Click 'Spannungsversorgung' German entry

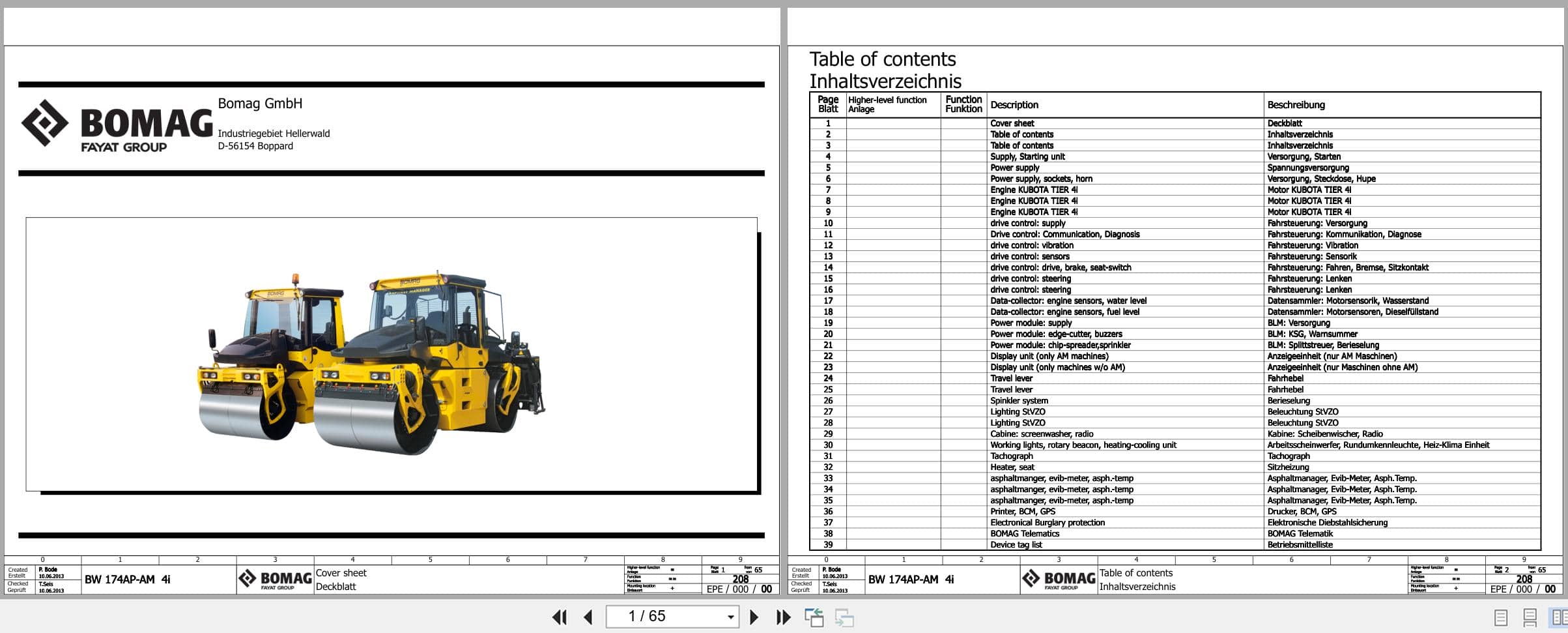coord(1308,168)
